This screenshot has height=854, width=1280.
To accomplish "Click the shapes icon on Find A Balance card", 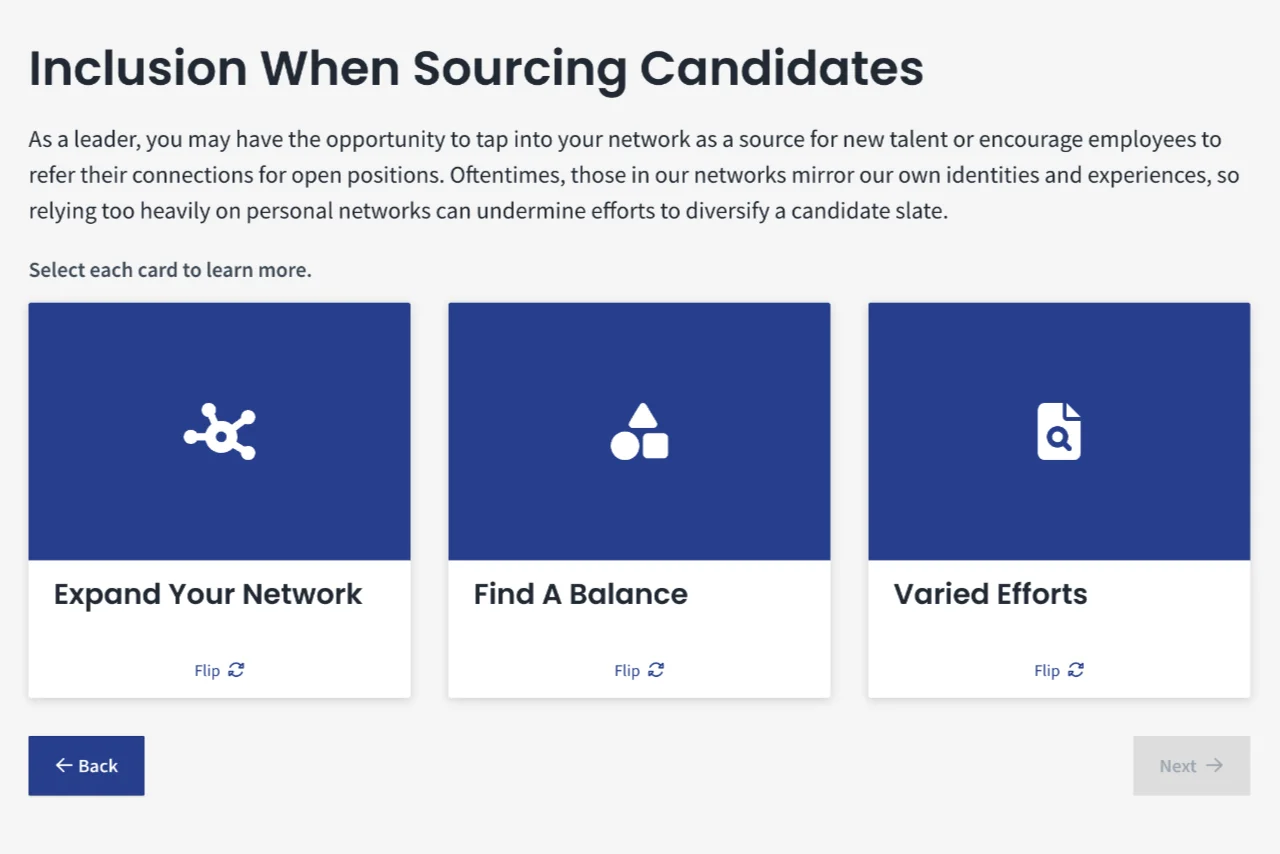I will tap(640, 431).
